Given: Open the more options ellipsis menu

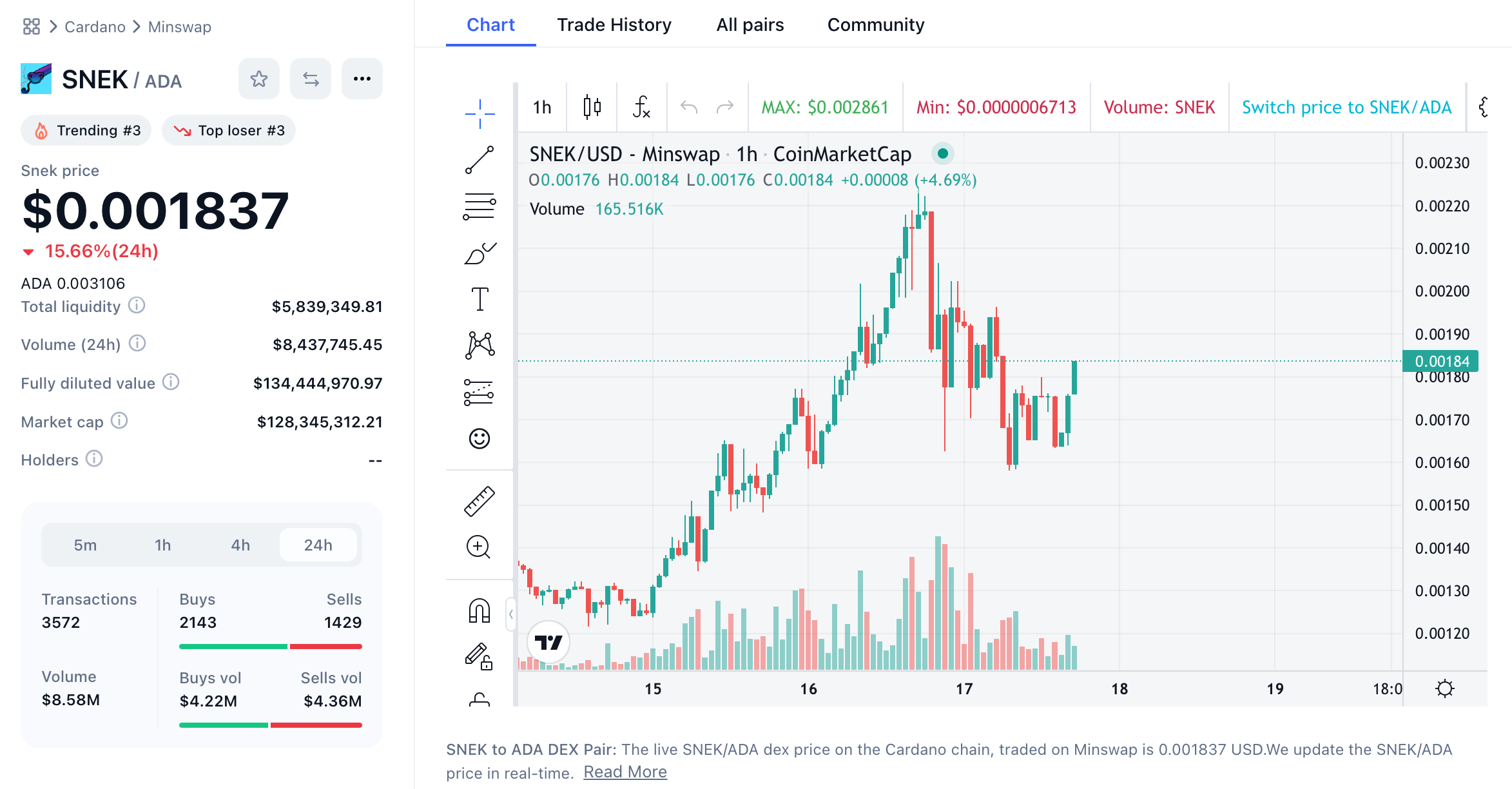Looking at the screenshot, I should (362, 79).
